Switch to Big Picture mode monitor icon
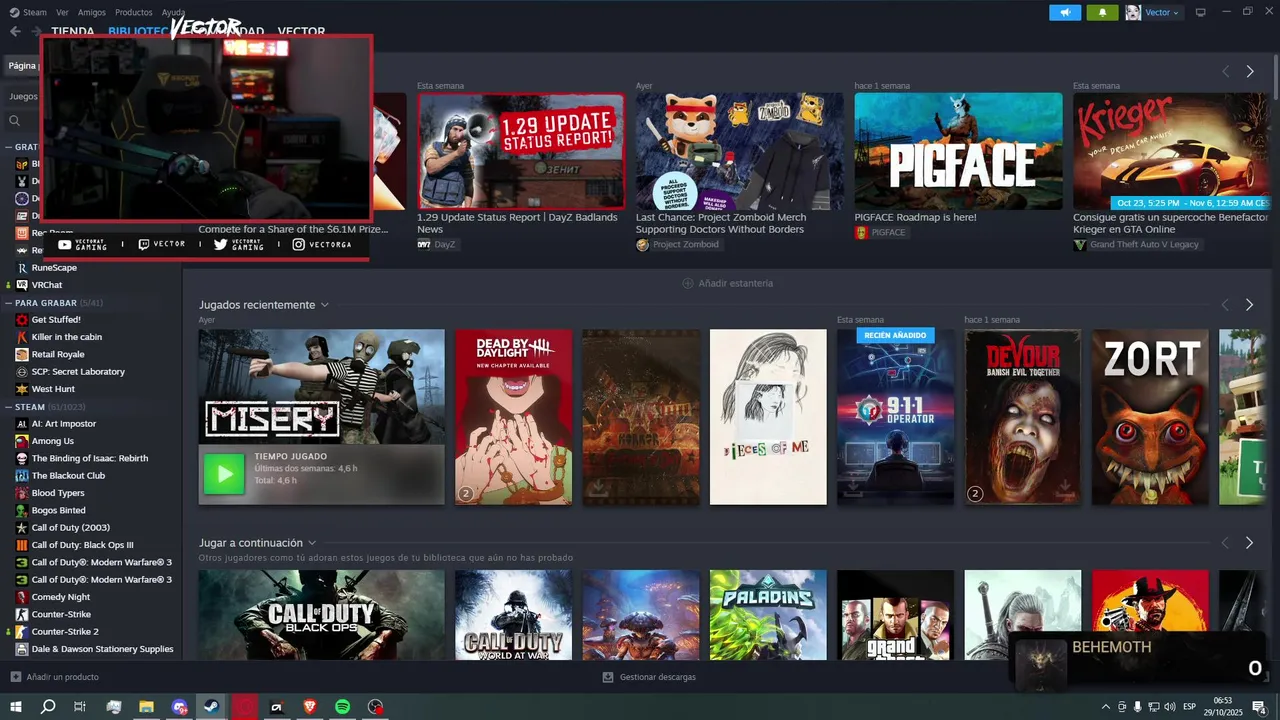 (1201, 12)
